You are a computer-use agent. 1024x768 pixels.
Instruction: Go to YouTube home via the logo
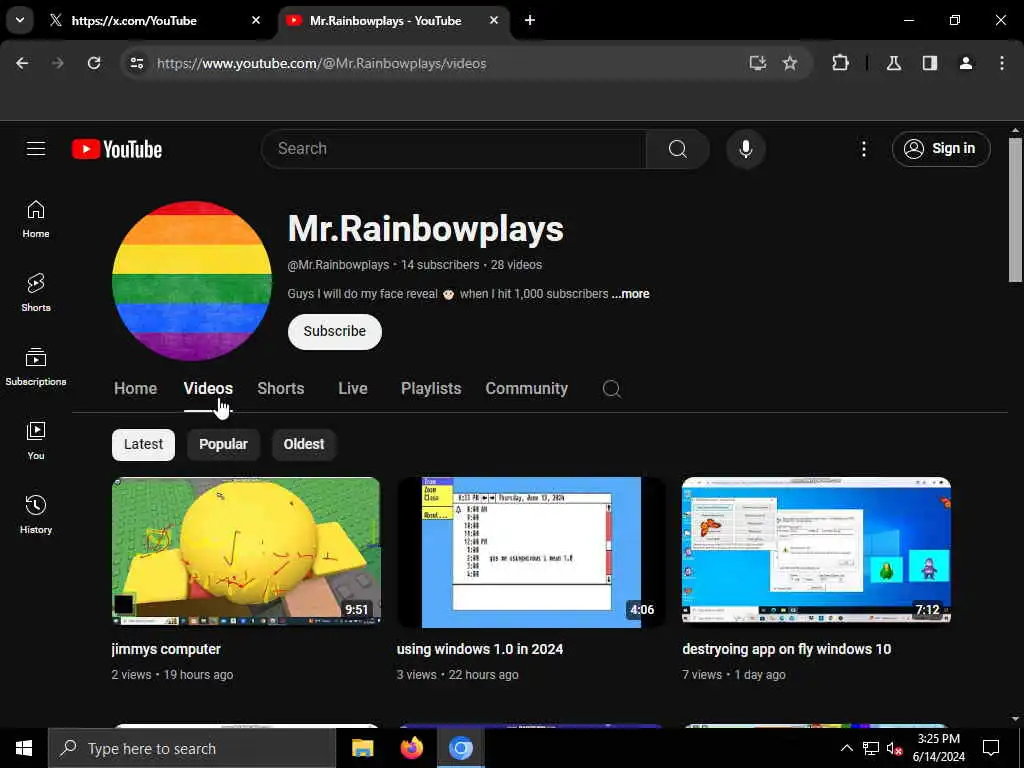[x=117, y=149]
